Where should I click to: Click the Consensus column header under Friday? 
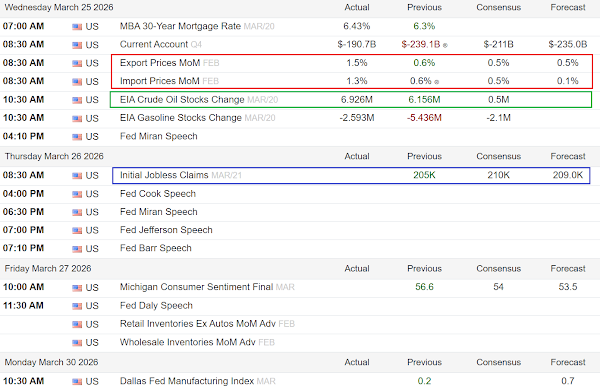(499, 269)
